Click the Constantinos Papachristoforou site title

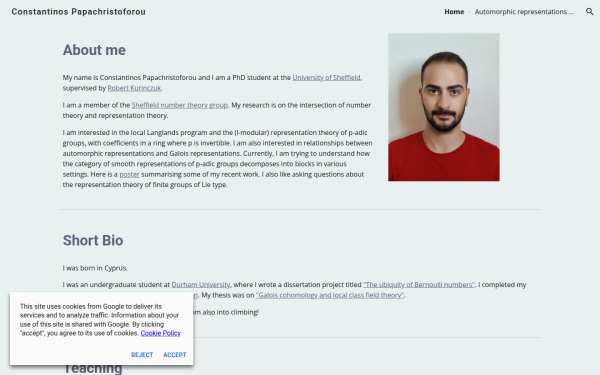[78, 12]
